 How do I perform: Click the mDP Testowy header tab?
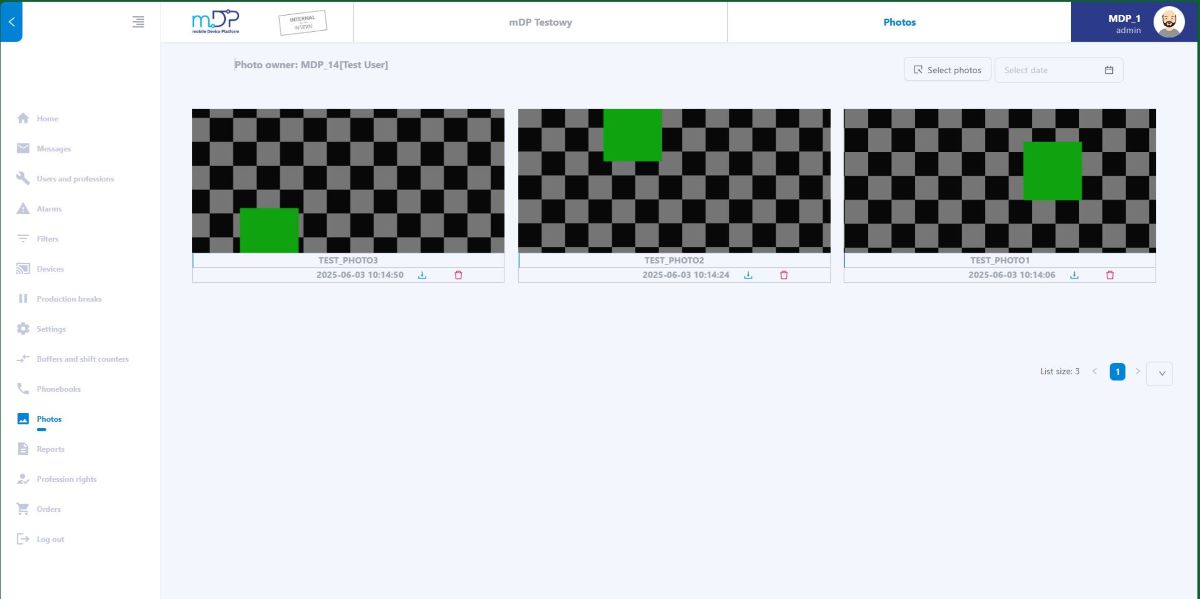coord(540,22)
